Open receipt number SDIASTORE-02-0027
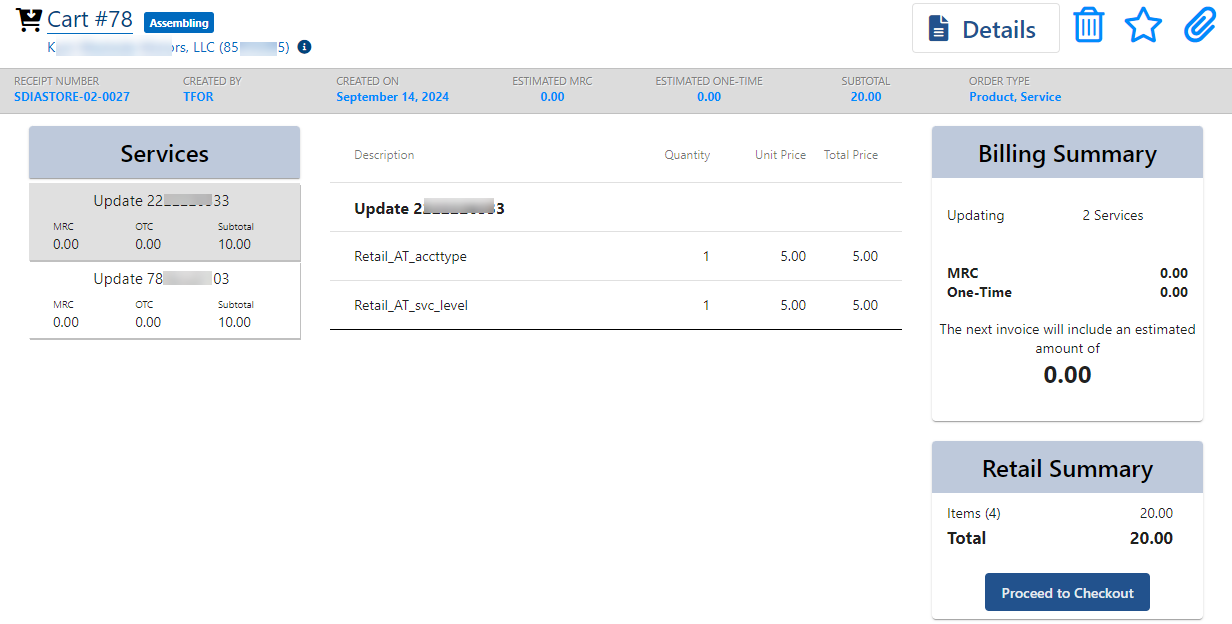The height and width of the screenshot is (624, 1232). tap(72, 97)
